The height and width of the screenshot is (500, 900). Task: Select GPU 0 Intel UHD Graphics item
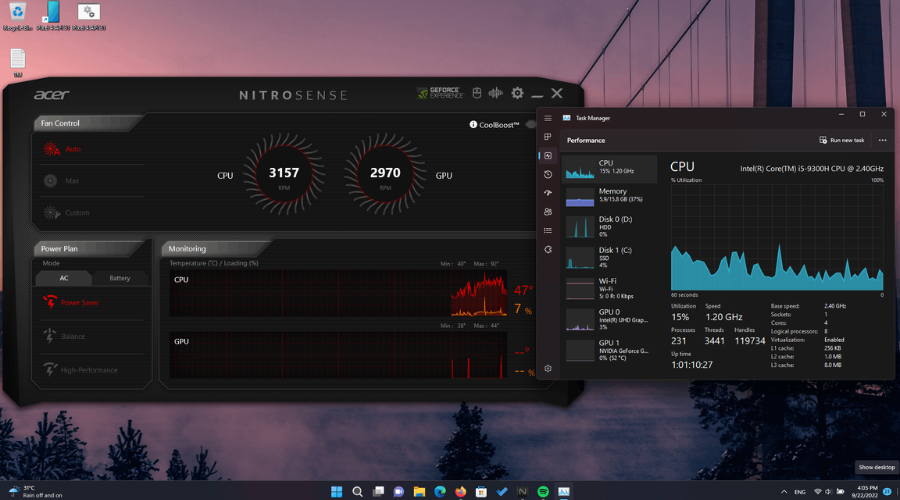pyautogui.click(x=610, y=319)
